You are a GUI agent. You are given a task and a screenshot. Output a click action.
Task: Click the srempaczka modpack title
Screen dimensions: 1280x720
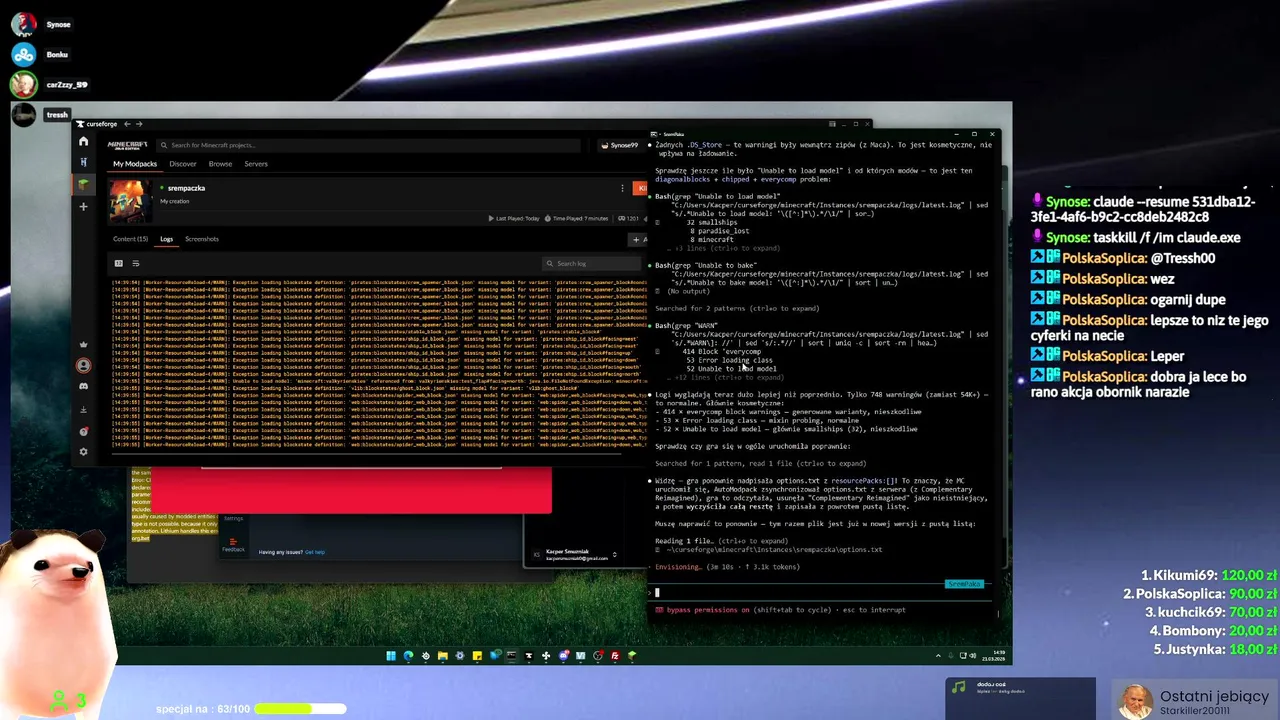186,188
